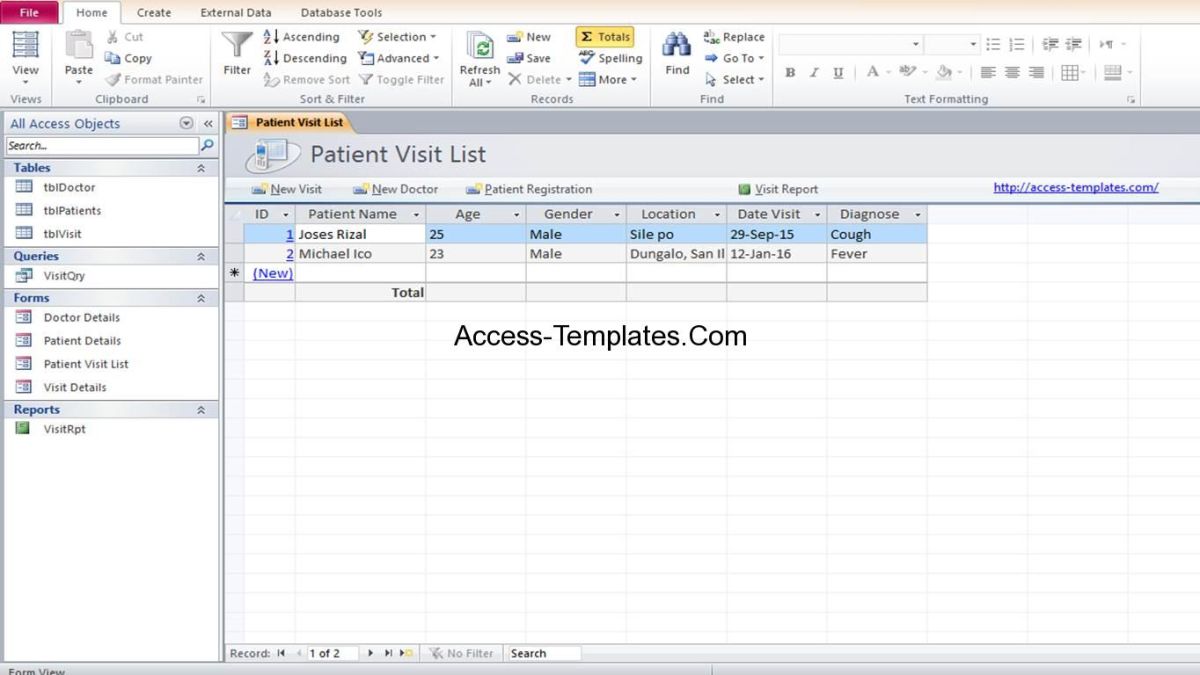Screen dimensions: 1200x675
Task: Click Refresh All
Action: point(479,58)
